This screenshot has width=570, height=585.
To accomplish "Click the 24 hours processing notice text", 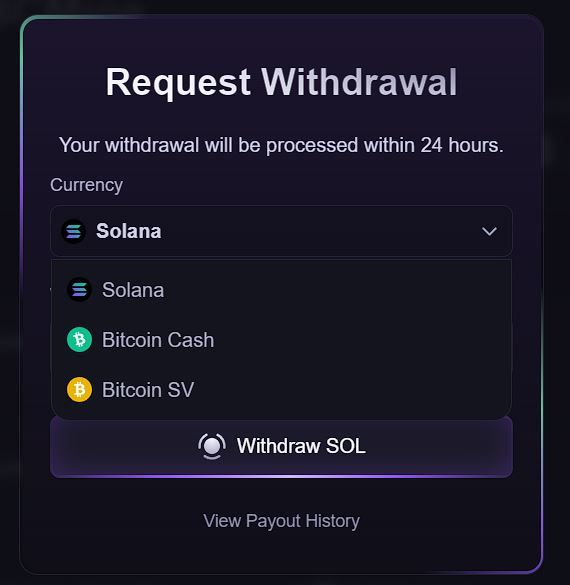I will pos(281,145).
